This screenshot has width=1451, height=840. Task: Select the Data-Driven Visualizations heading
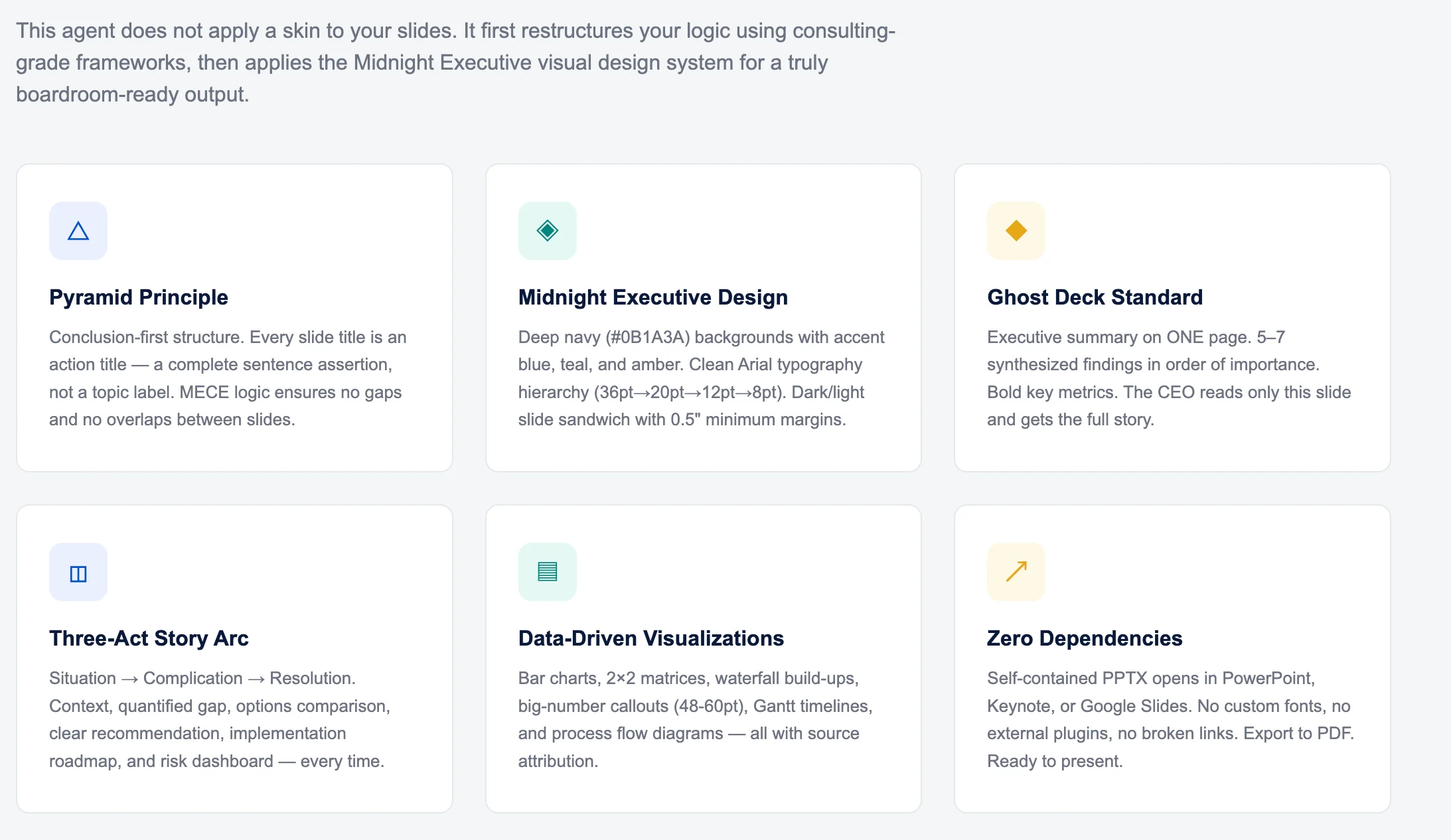coord(651,638)
